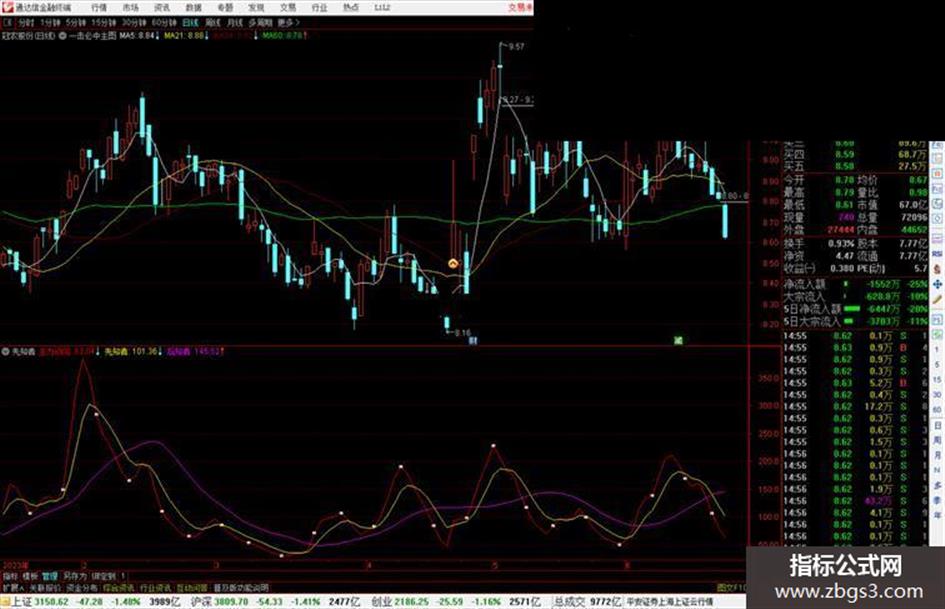
Task: Click the status bar icon before 上证
Action: coord(6,602)
